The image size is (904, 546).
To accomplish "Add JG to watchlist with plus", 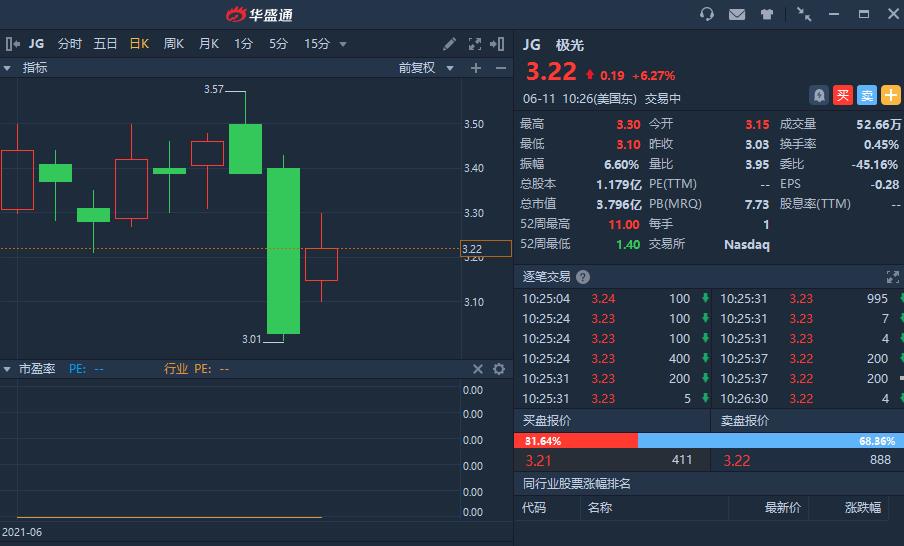I will tap(891, 95).
